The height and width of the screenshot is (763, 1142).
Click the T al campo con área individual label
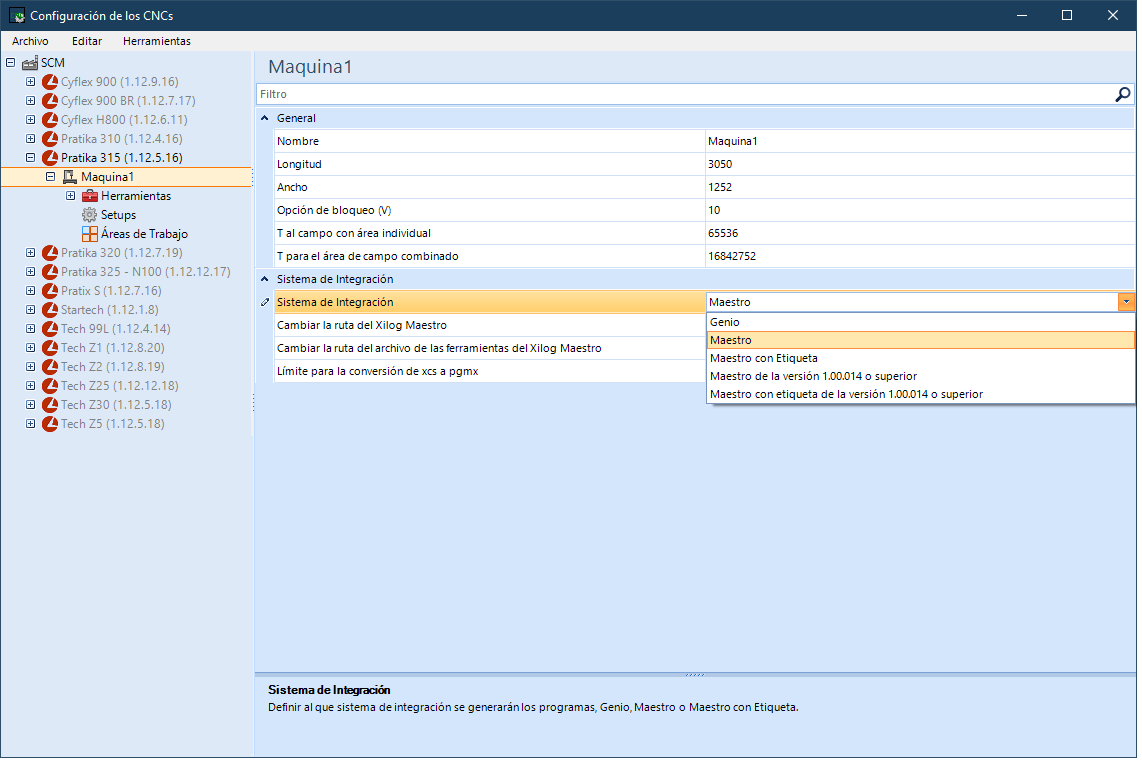(354, 234)
